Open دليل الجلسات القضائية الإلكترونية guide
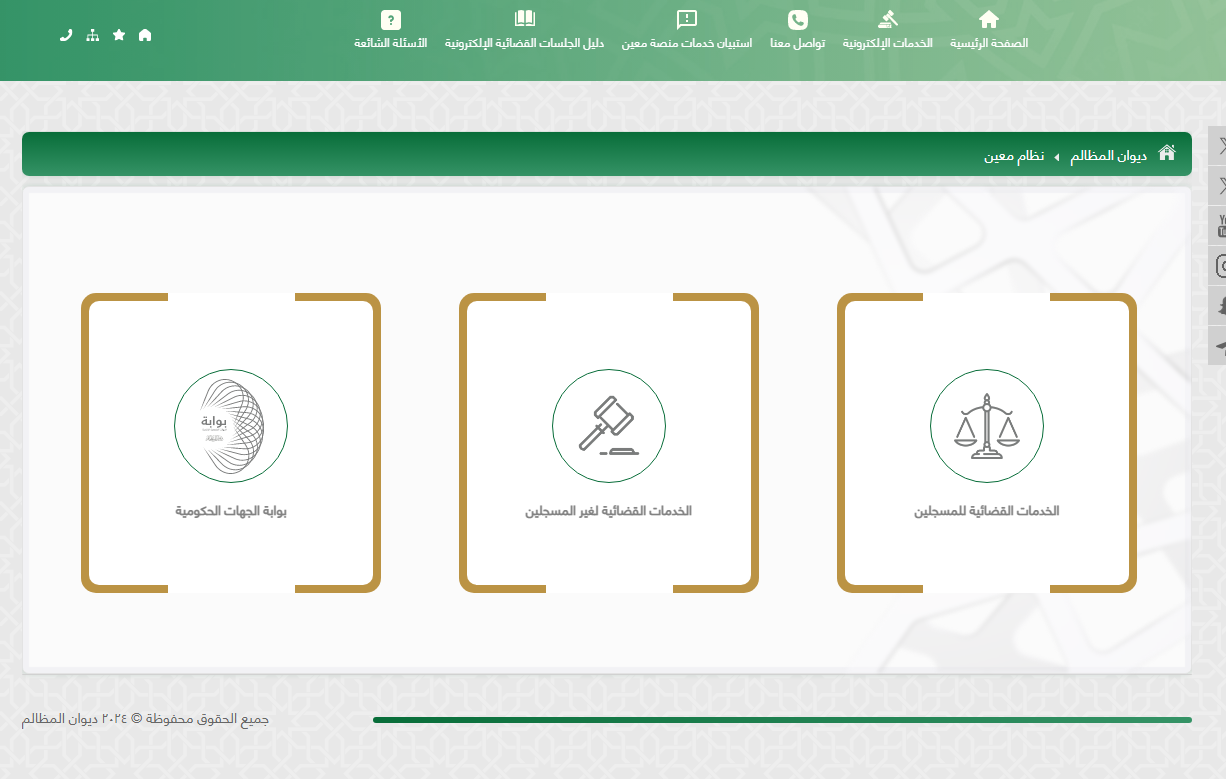 point(524,31)
